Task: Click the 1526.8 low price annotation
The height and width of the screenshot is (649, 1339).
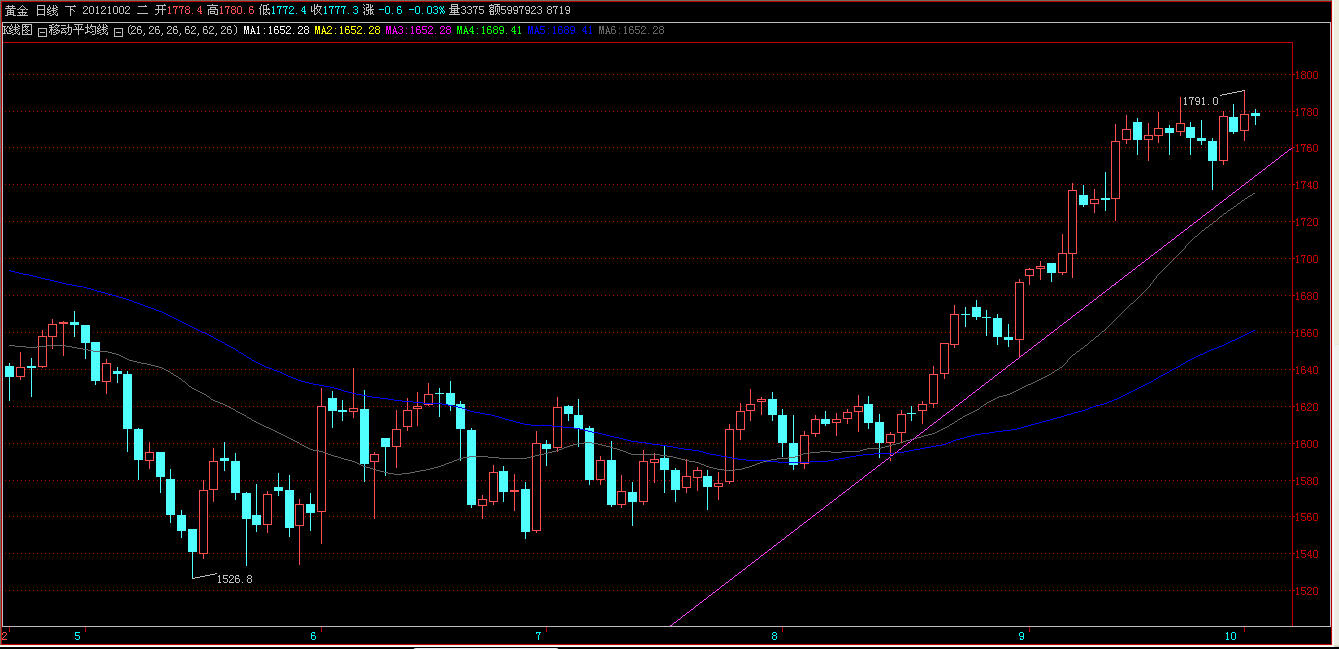Action: click(x=235, y=579)
